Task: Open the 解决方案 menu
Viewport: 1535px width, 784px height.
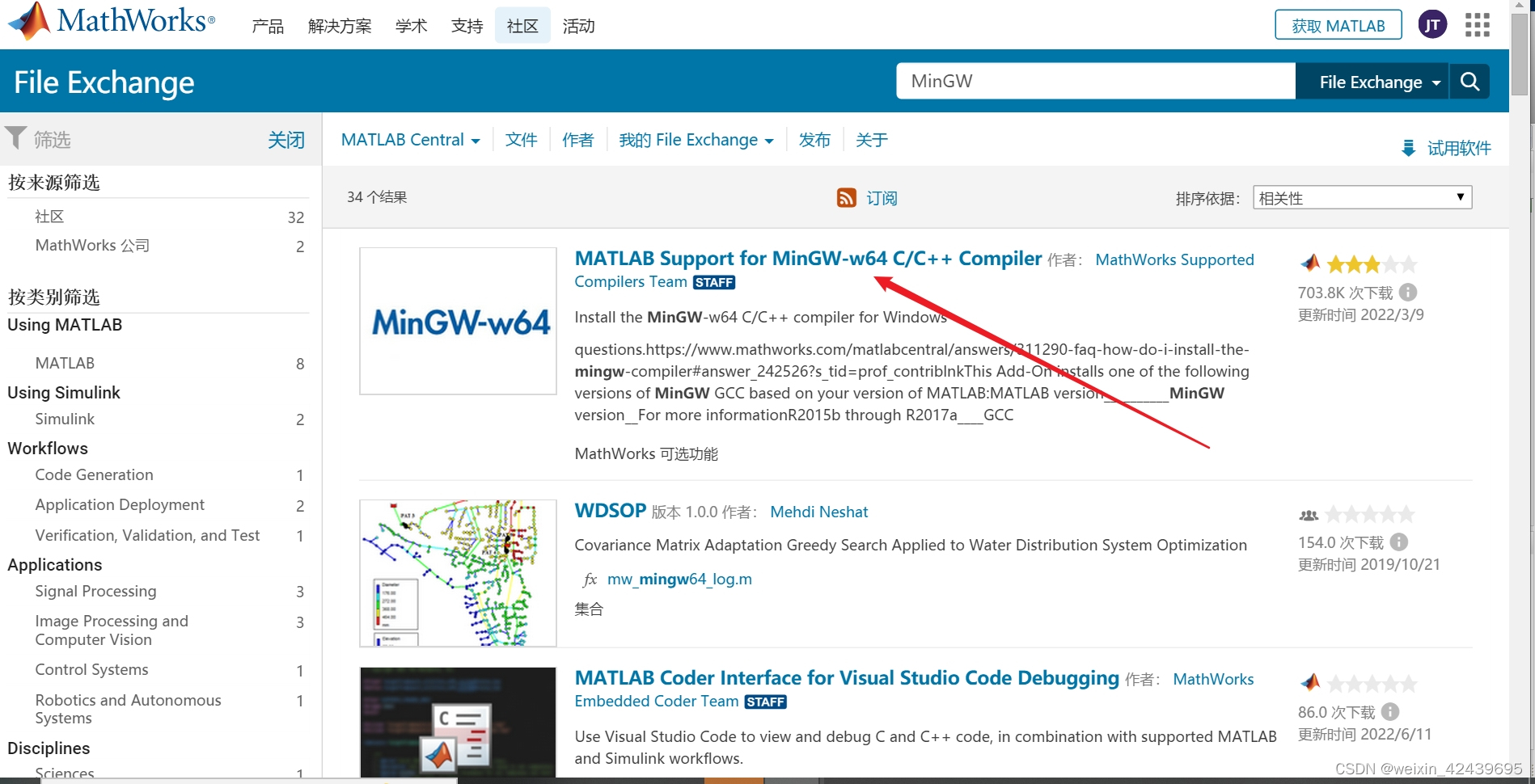Action: (x=340, y=27)
